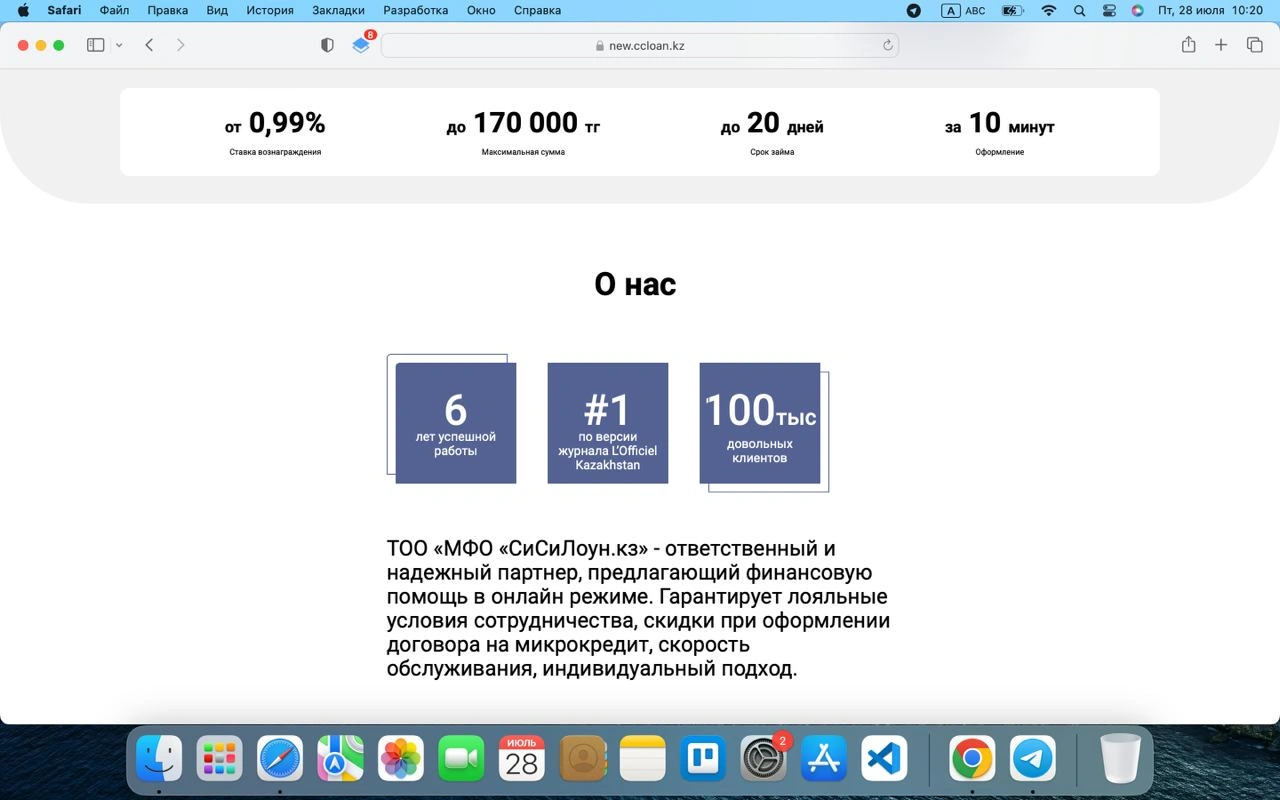The width and height of the screenshot is (1280, 800).
Task: Open the layers extension icon with badge
Action: 362,44
